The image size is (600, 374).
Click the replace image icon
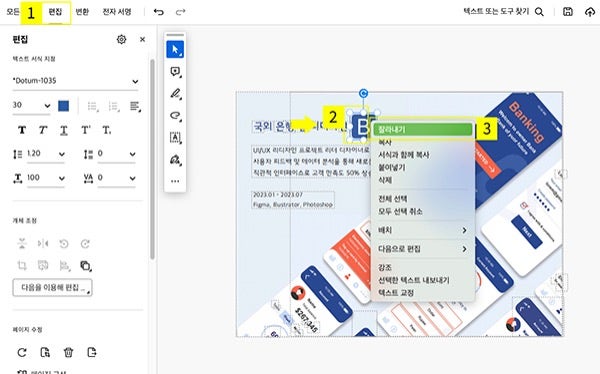(x=43, y=265)
